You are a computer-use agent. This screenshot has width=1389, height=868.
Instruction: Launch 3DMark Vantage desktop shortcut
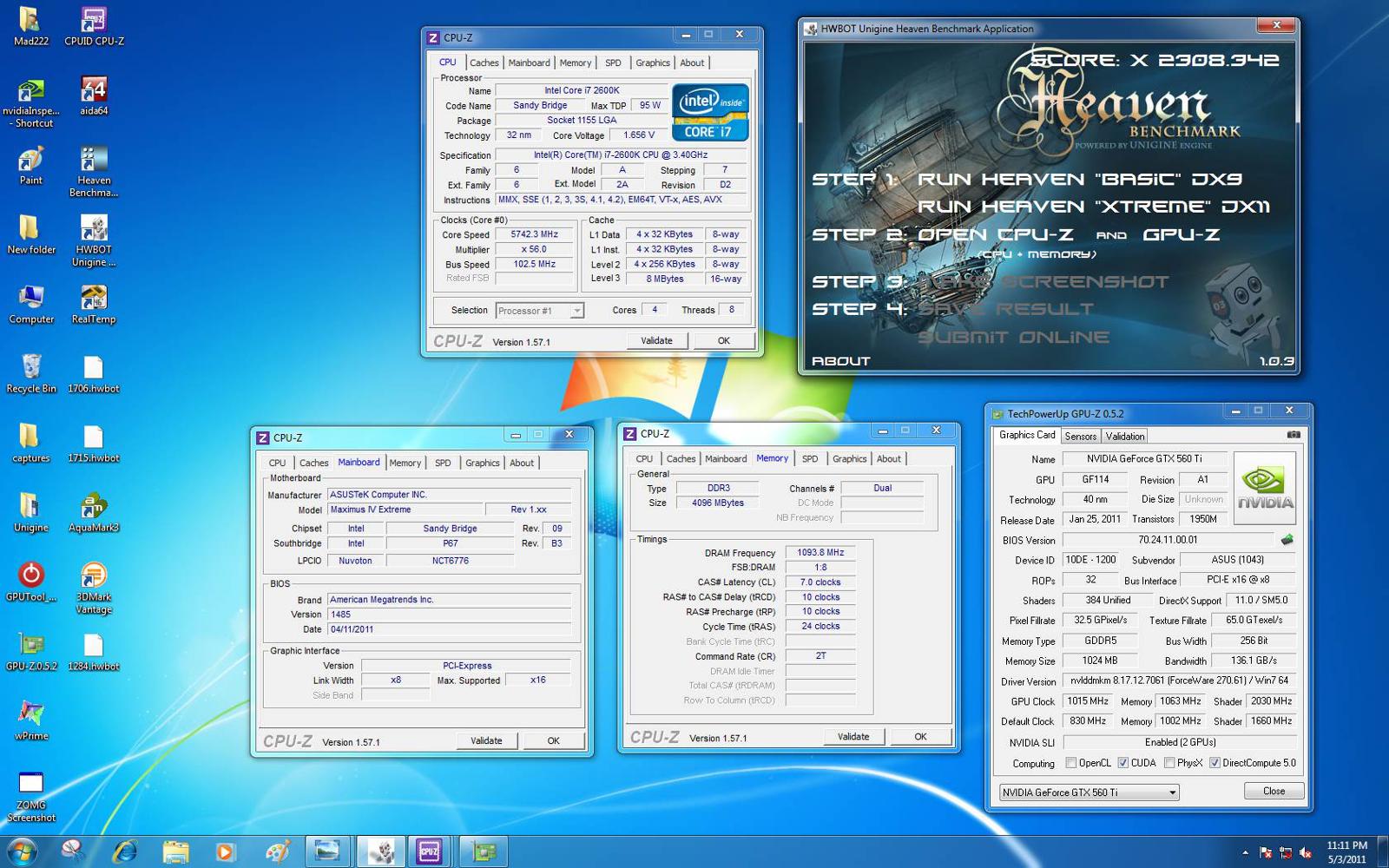pyautogui.click(x=94, y=588)
